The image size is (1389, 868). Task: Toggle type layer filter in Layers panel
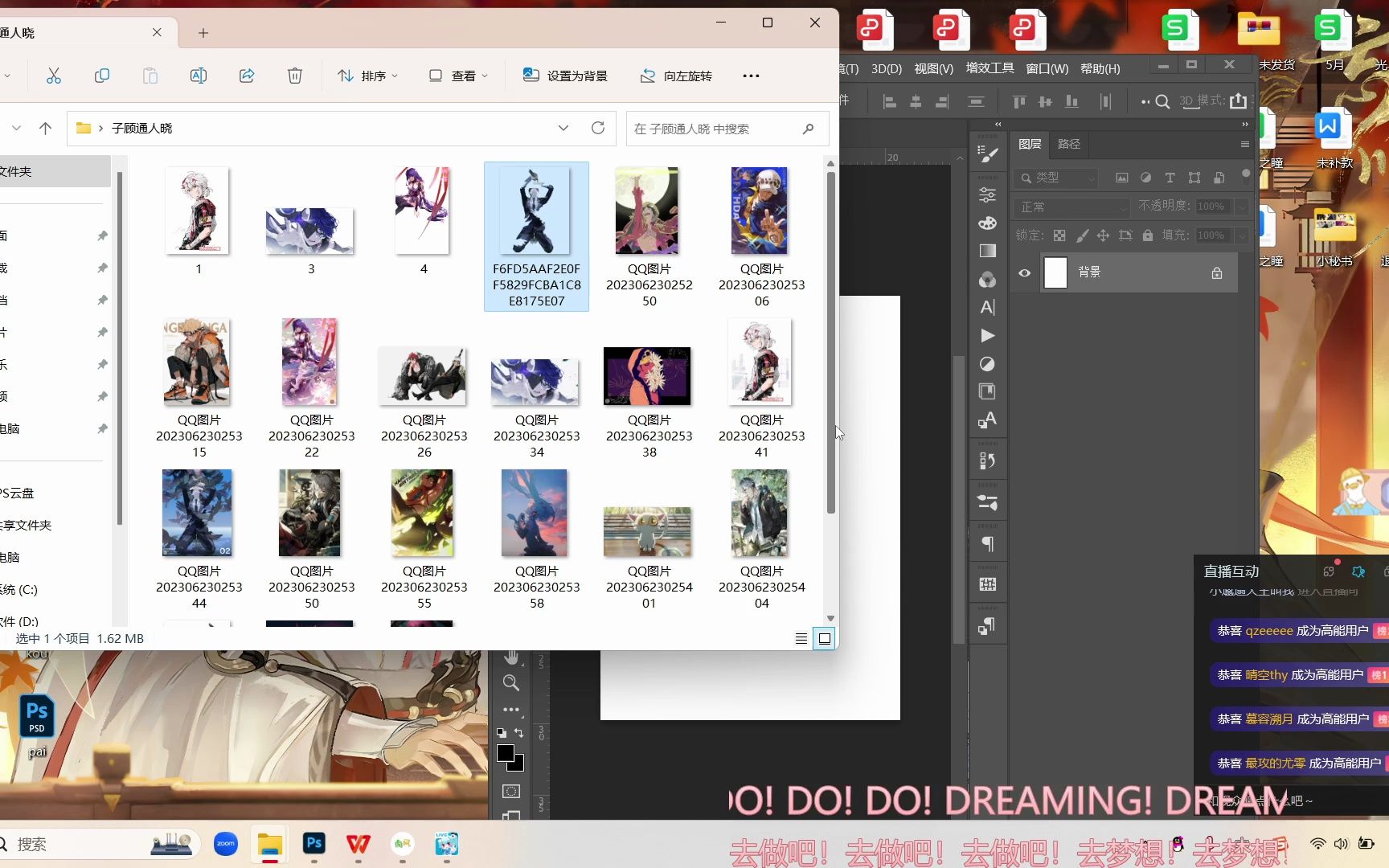(1170, 178)
